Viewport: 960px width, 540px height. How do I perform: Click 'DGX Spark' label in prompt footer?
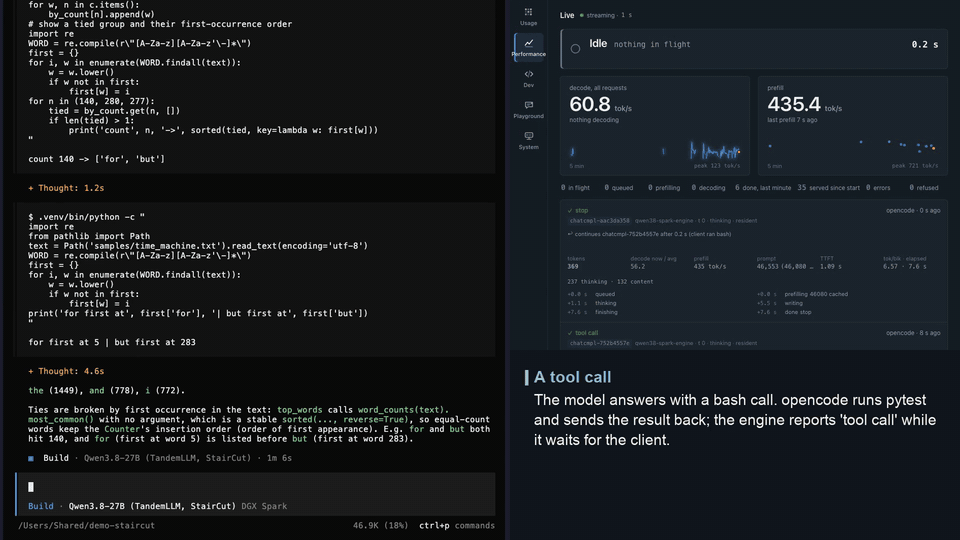[264, 506]
